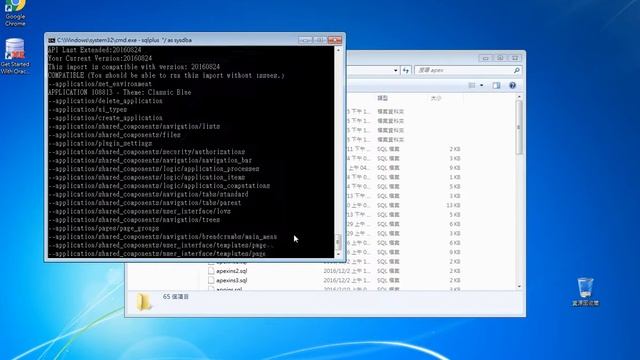Sort by the 大小 column header in Explorer
The height and width of the screenshot is (360, 640).
tap(436, 98)
